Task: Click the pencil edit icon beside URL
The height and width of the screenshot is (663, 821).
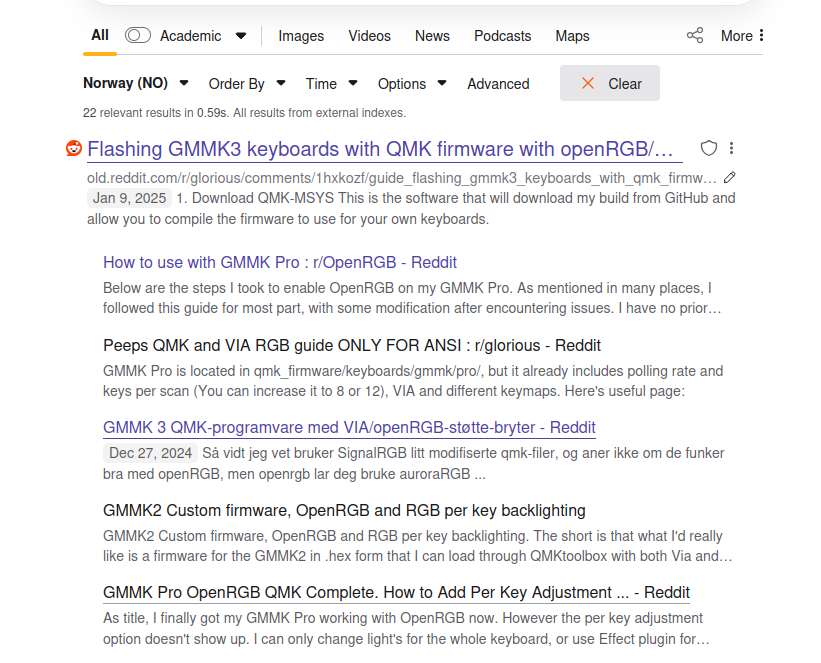Action: (x=730, y=178)
